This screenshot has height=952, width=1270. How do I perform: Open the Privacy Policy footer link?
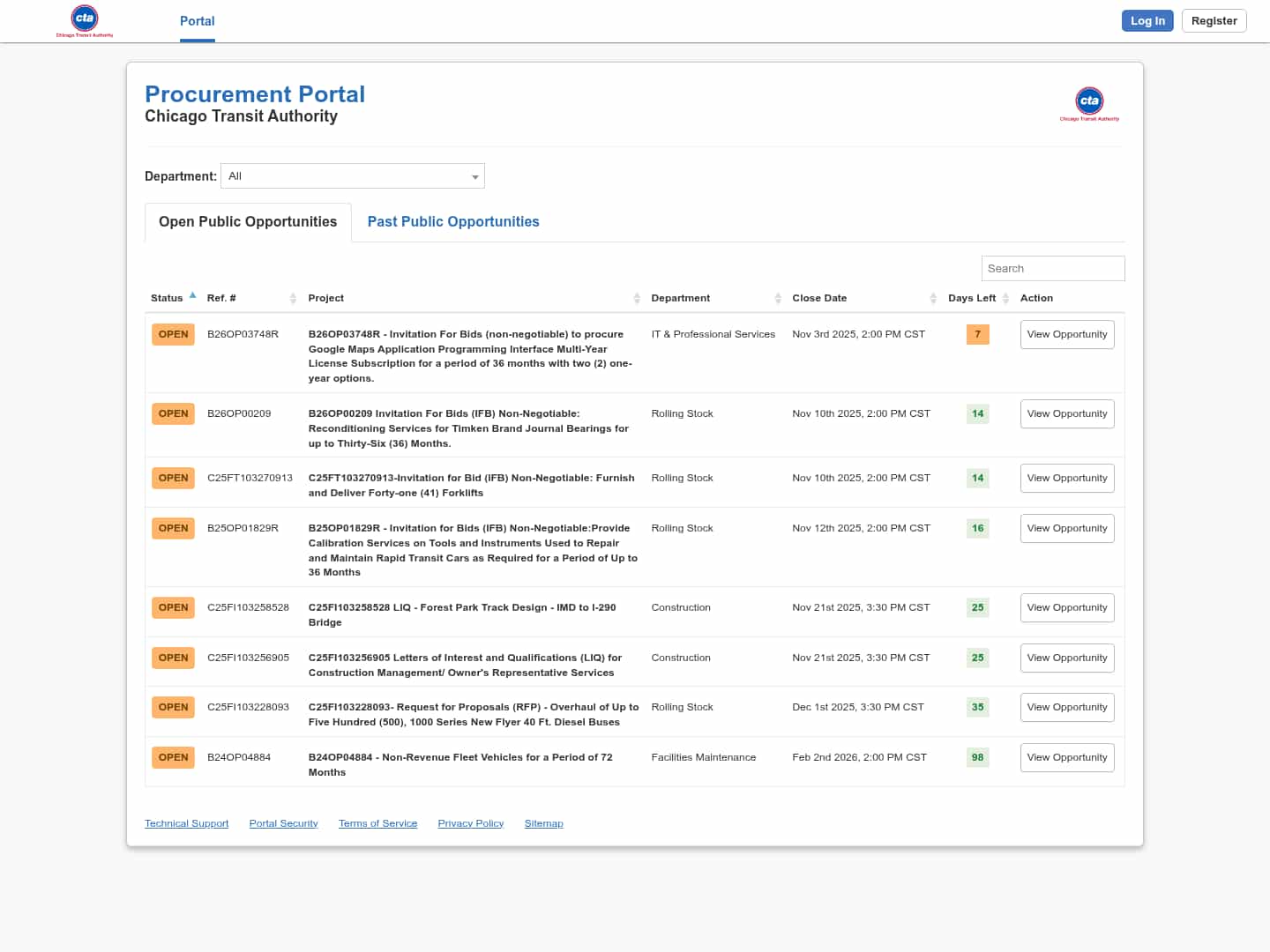coord(470,823)
